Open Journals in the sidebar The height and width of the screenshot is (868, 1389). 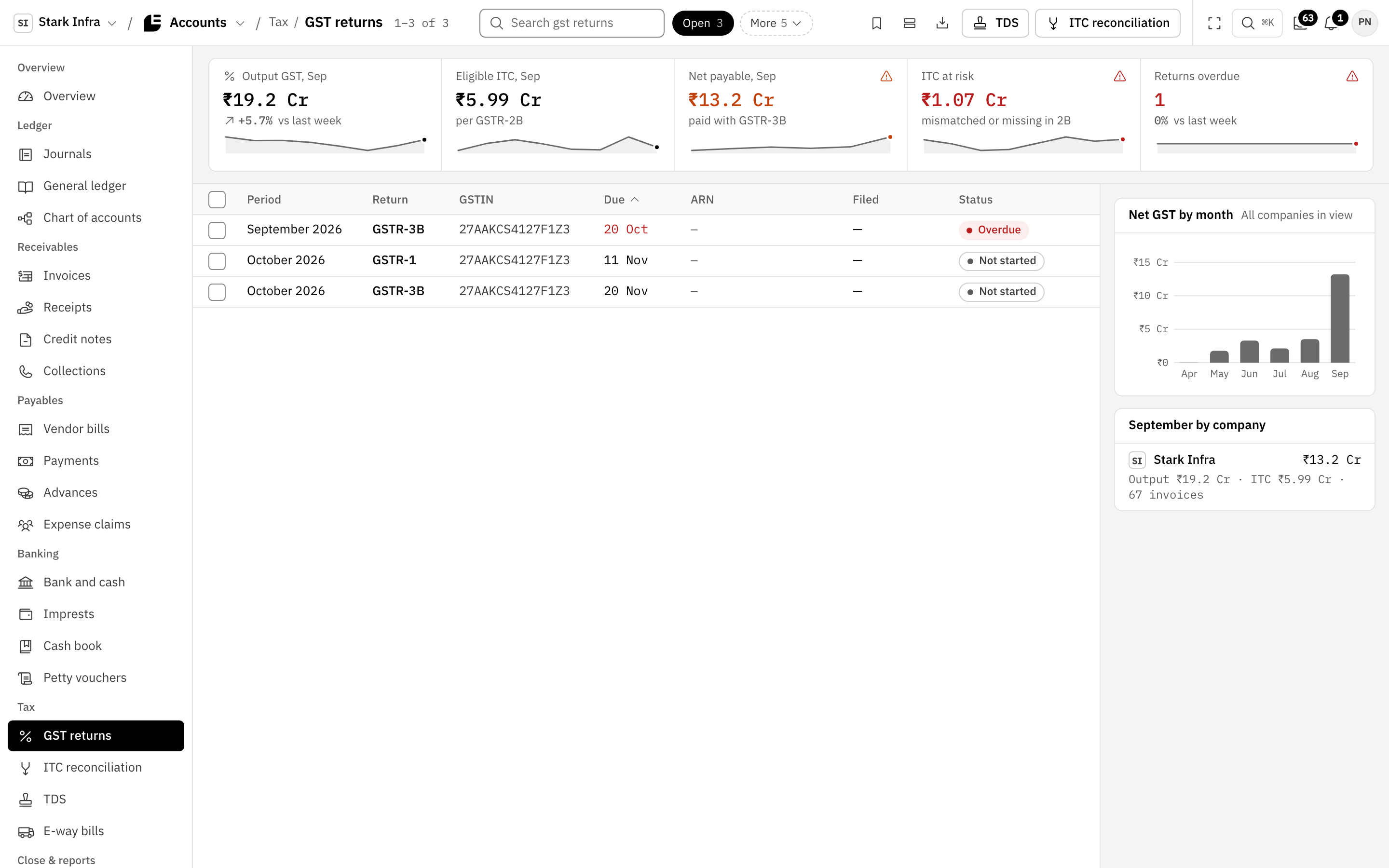click(x=96, y=154)
